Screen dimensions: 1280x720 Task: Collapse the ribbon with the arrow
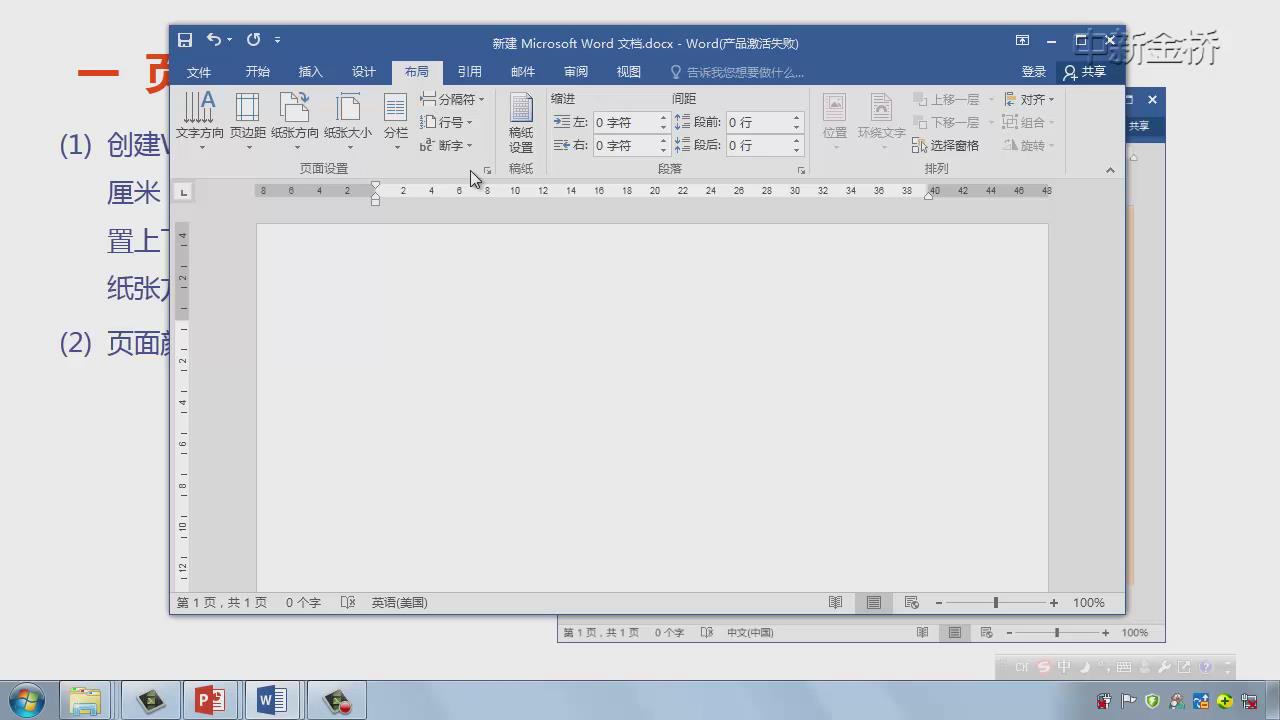coord(1110,170)
